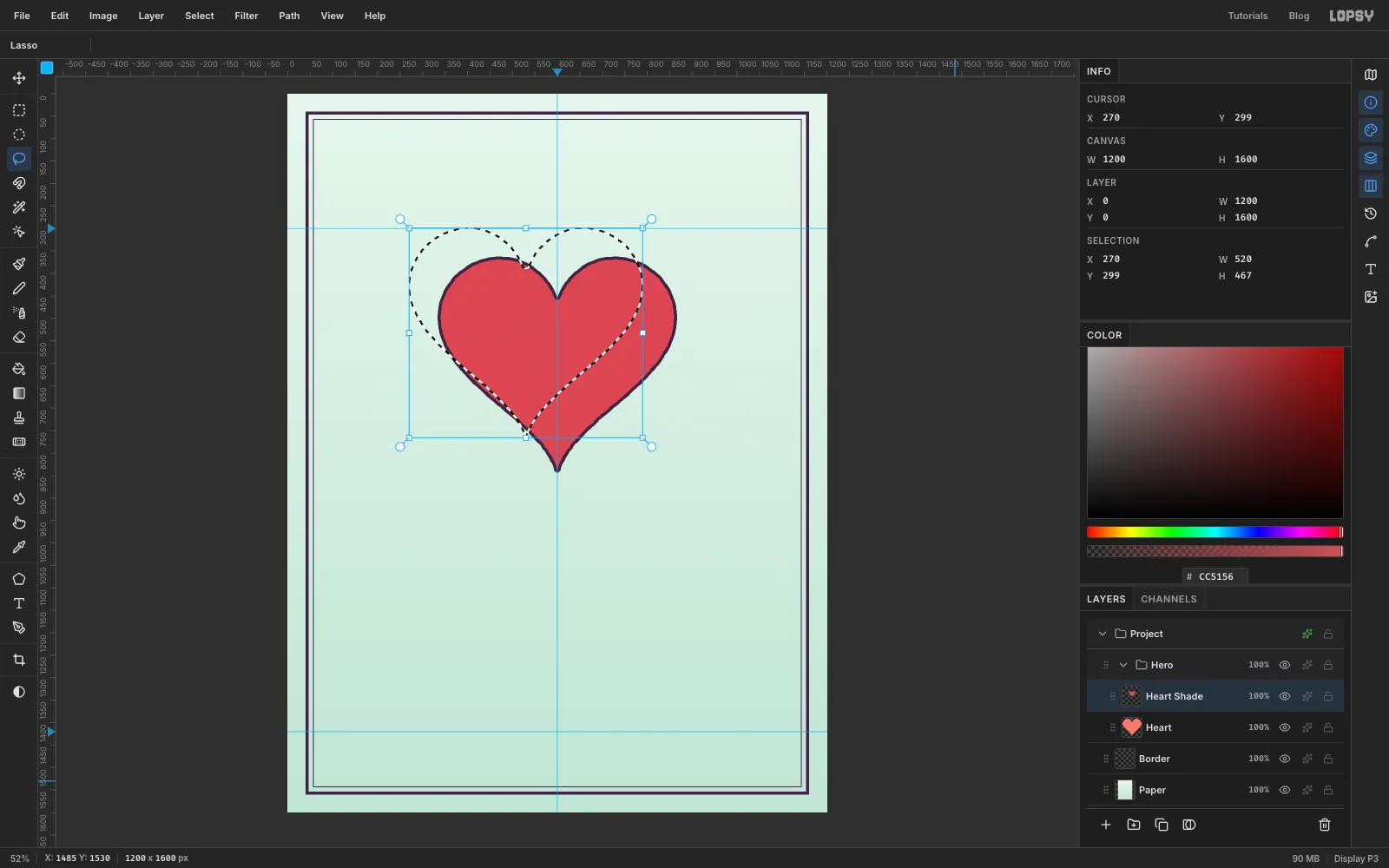Click the 52% zoom level
This screenshot has height=868, width=1389.
(x=19, y=858)
